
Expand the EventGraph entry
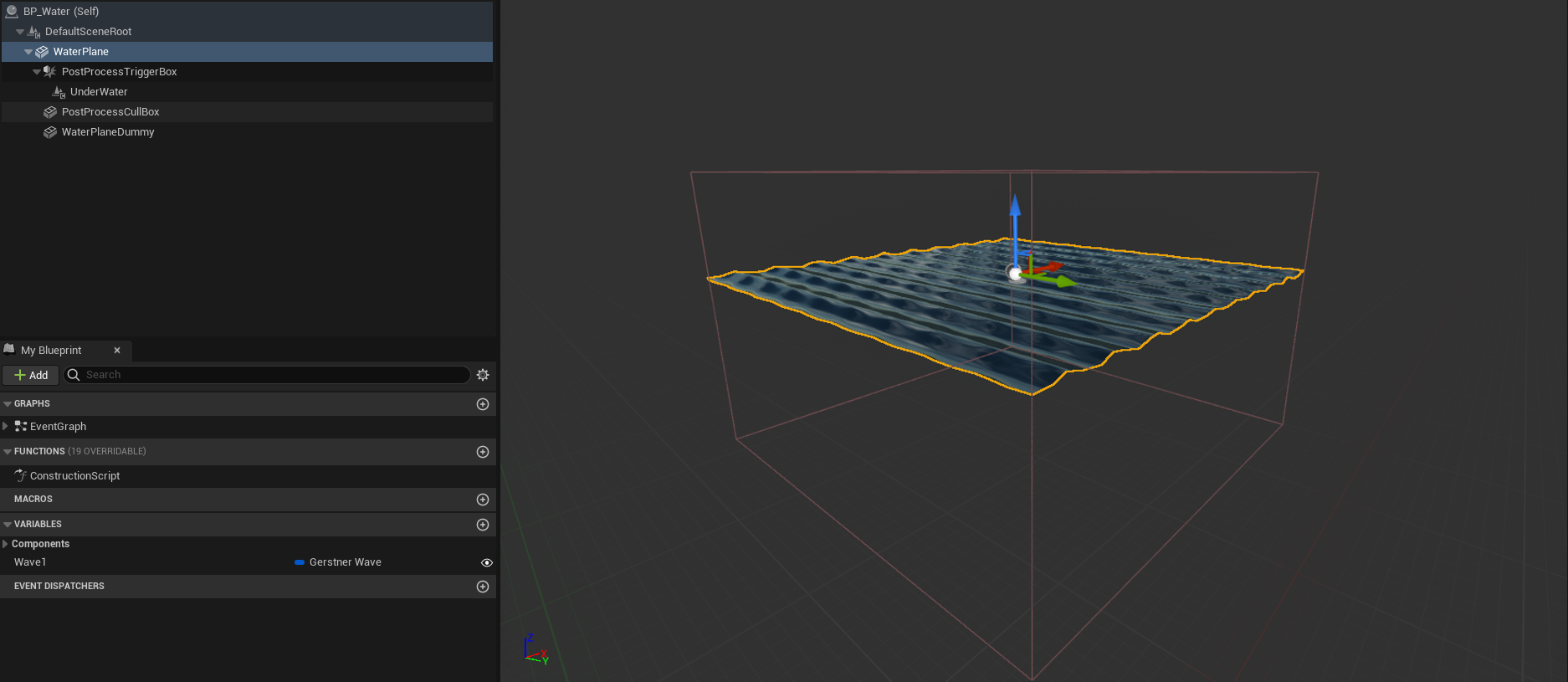coord(6,427)
